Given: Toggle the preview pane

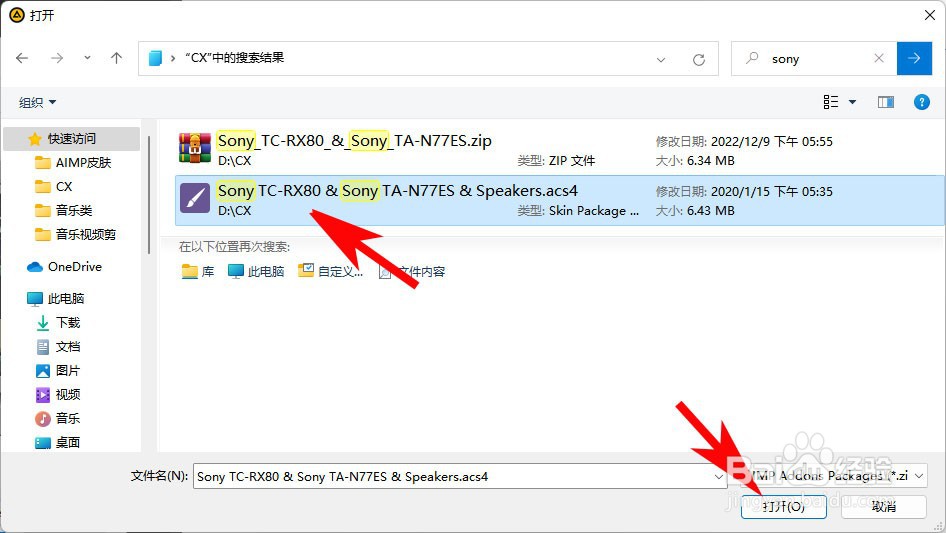Looking at the screenshot, I should pyautogui.click(x=886, y=102).
